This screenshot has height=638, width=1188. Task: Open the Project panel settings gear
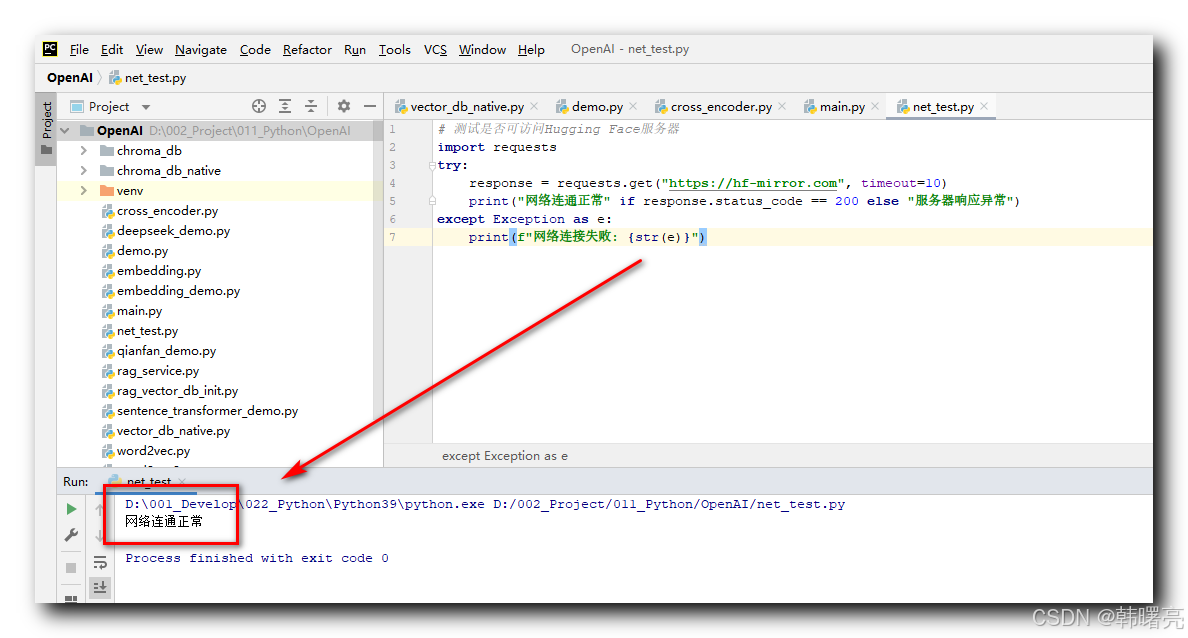344,106
